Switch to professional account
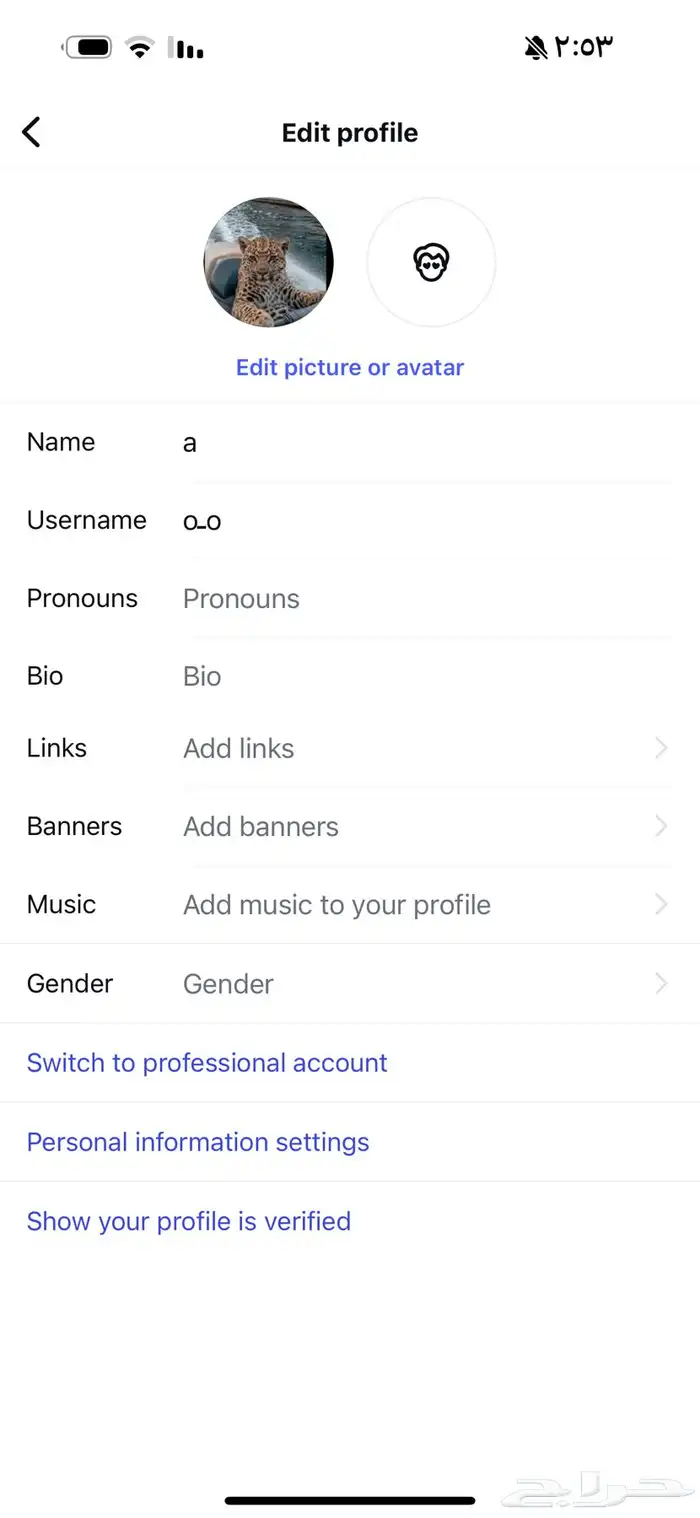700x1518 pixels. pos(207,1062)
